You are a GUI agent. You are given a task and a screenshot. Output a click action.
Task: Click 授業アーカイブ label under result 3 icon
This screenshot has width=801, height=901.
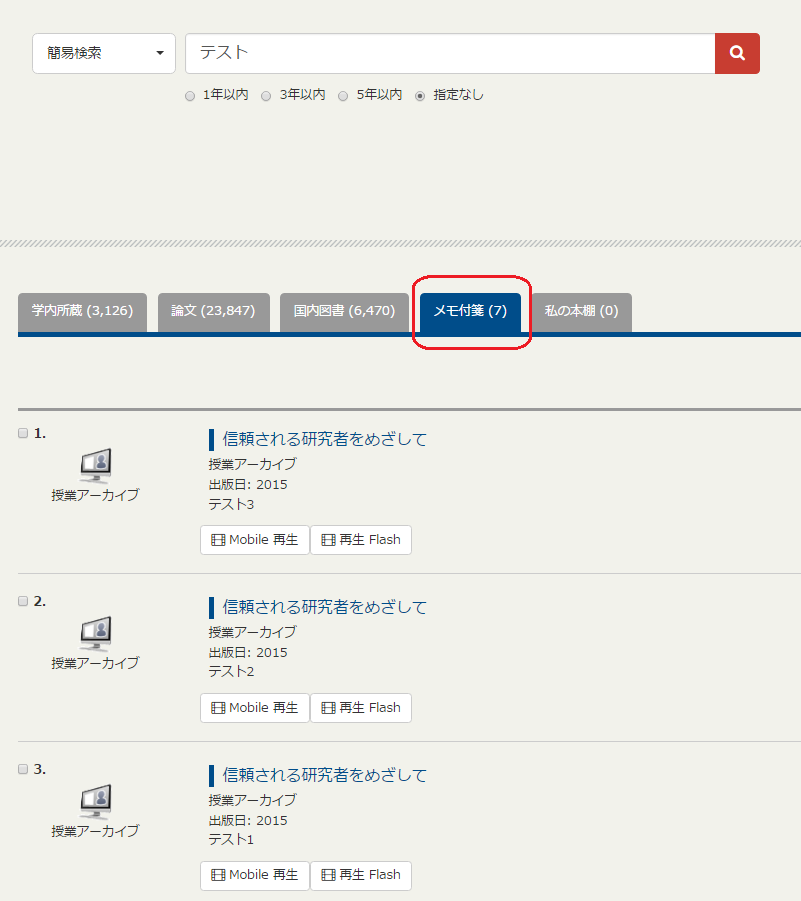tap(95, 831)
